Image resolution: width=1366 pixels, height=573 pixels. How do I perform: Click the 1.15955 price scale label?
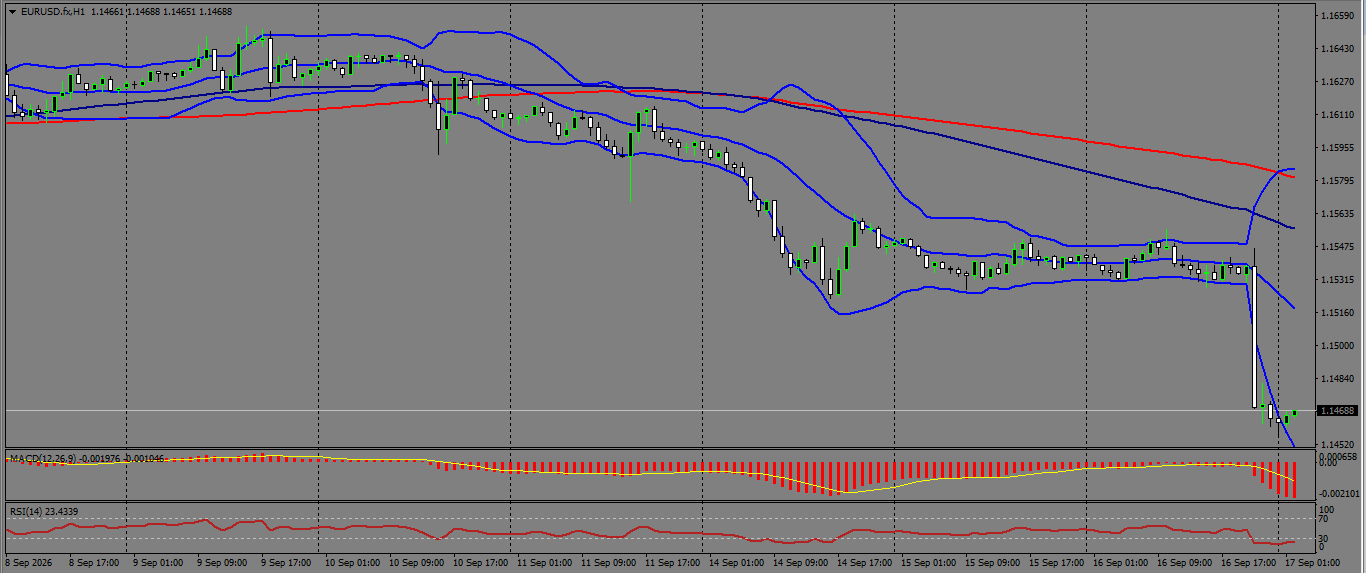click(x=1337, y=149)
